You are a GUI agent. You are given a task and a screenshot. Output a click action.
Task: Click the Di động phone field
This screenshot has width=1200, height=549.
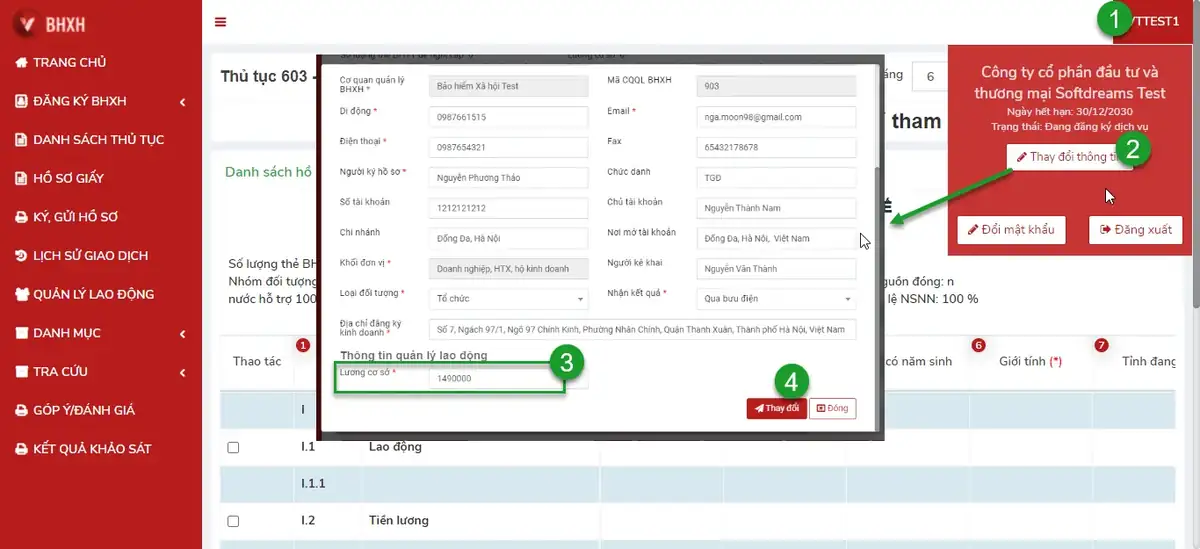pos(509,116)
